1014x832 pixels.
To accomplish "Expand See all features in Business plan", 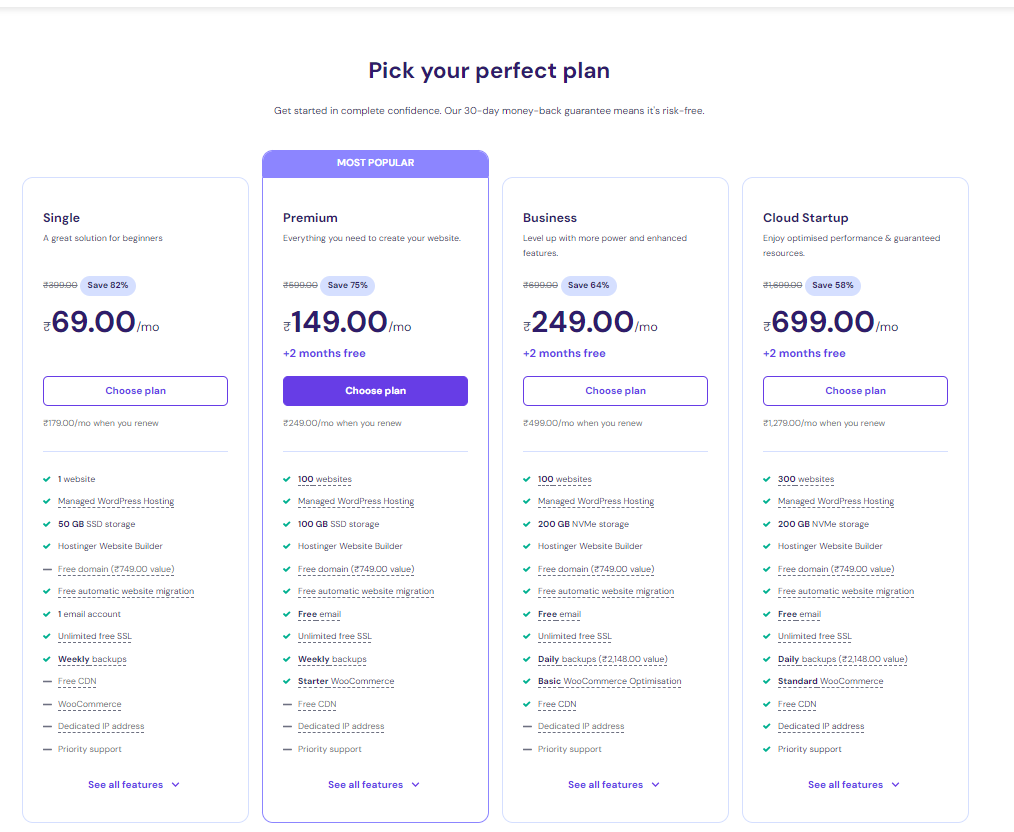I will pos(614,785).
